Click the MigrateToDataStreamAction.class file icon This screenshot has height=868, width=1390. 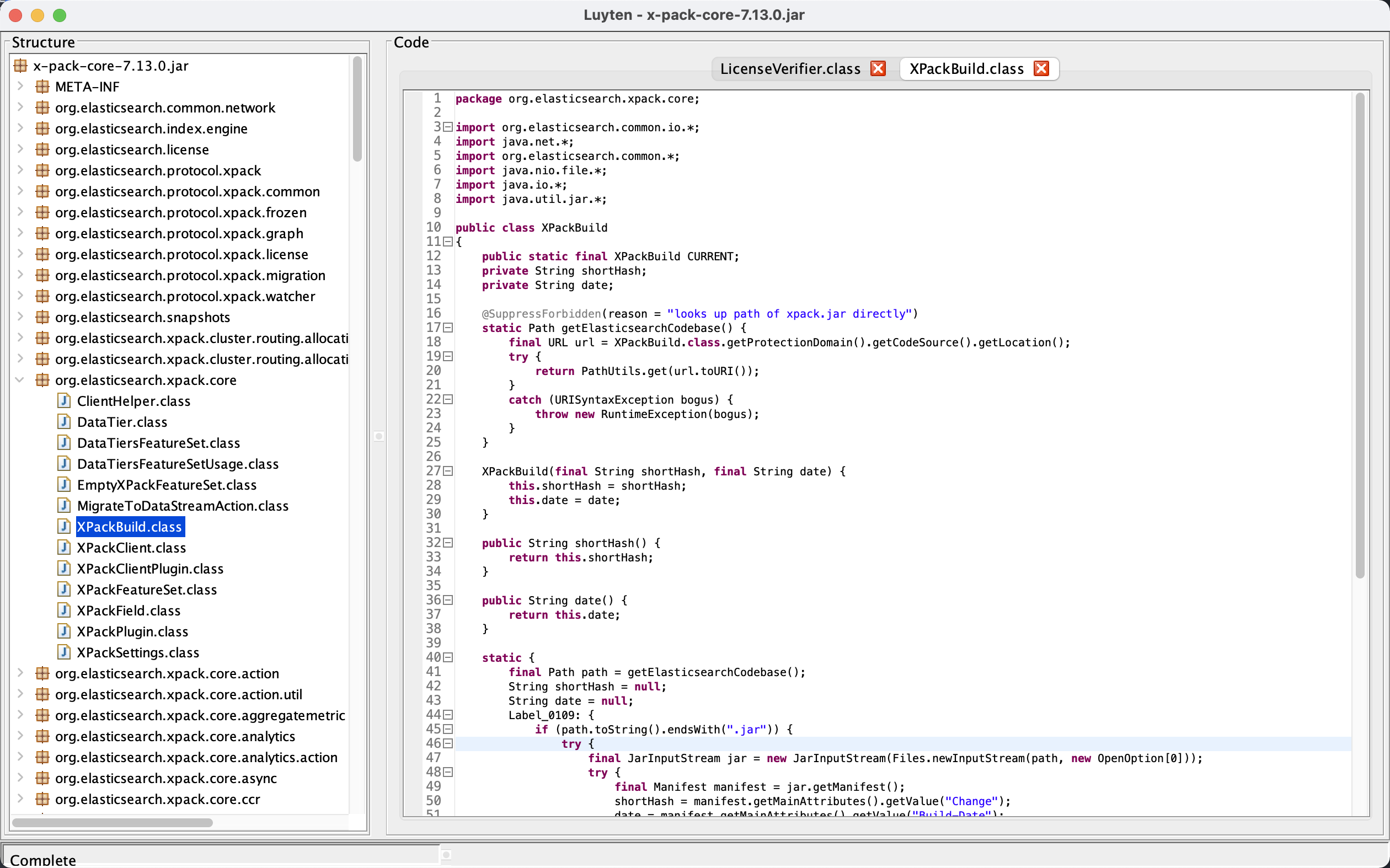click(65, 506)
